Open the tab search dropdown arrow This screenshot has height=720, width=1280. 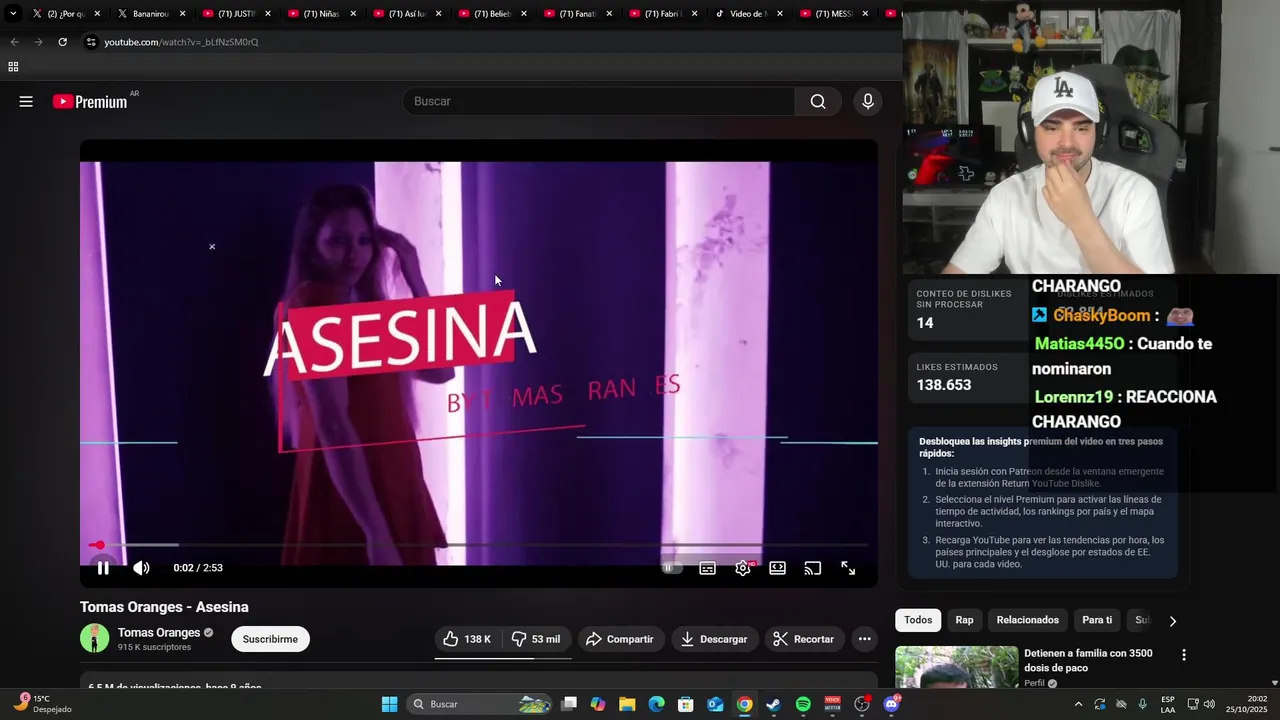13,14
